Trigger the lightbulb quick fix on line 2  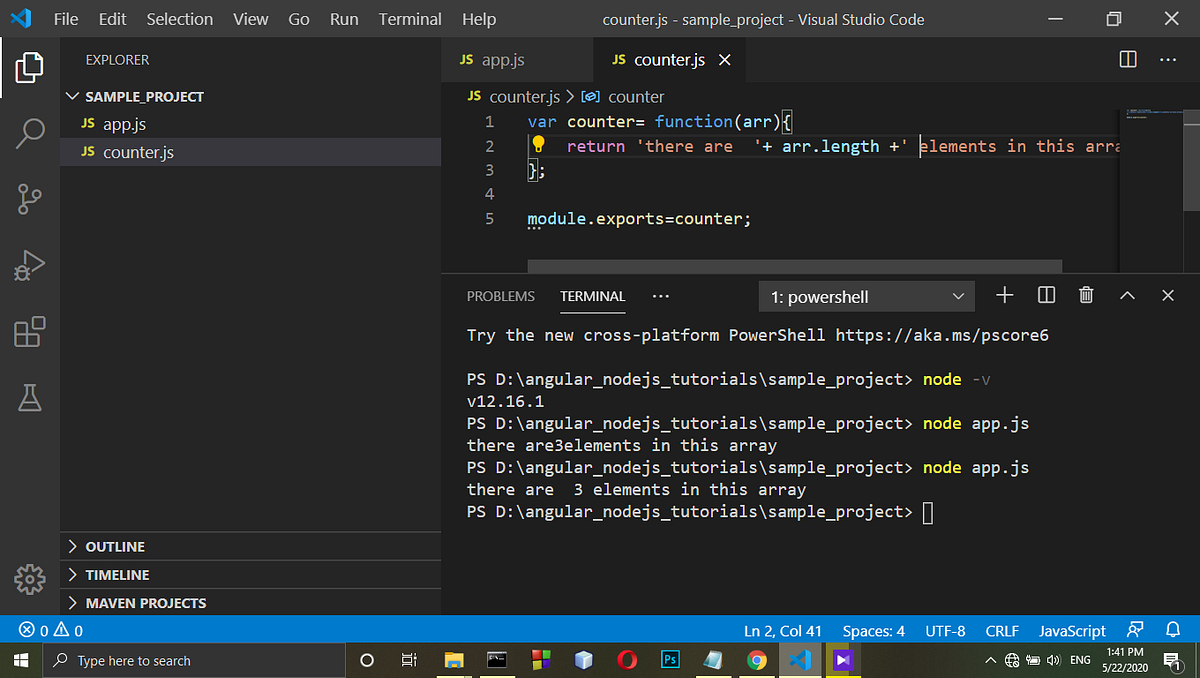[x=538, y=144]
